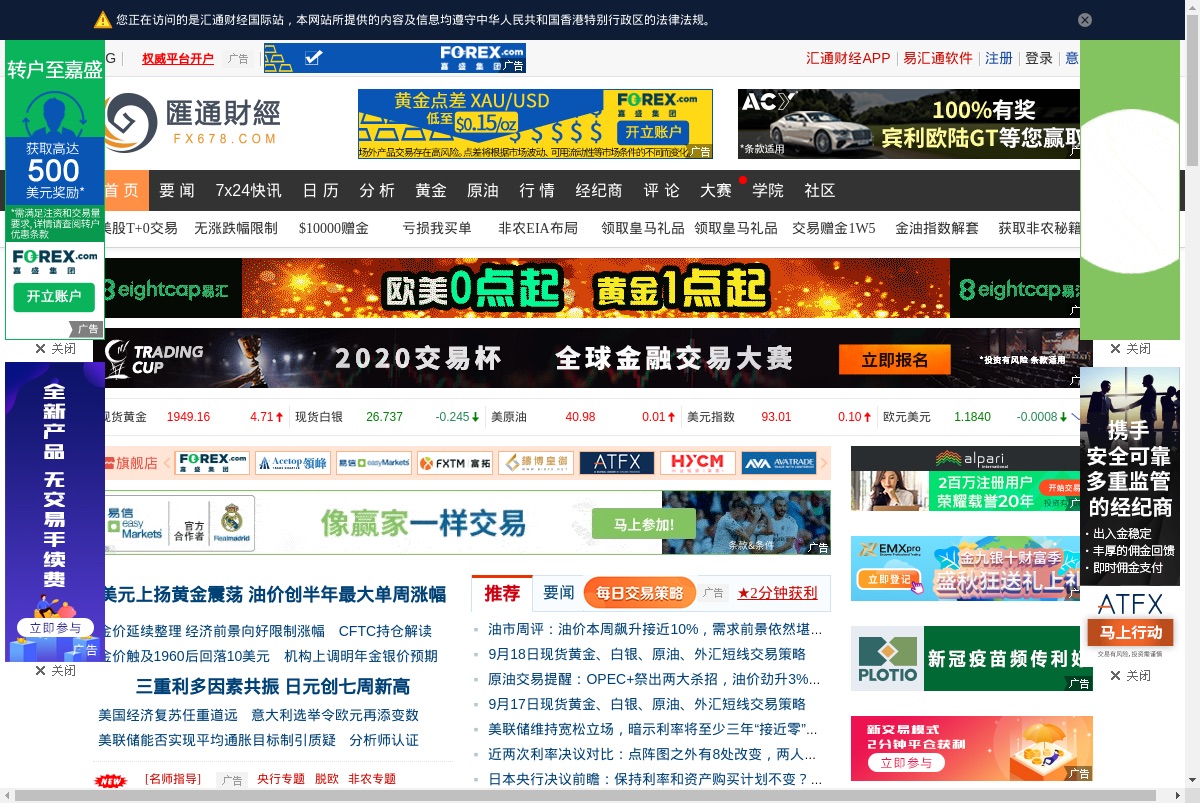The width and height of the screenshot is (1200, 803).
Task: Open the 要闻 navigation menu item
Action: pyautogui.click(x=177, y=190)
